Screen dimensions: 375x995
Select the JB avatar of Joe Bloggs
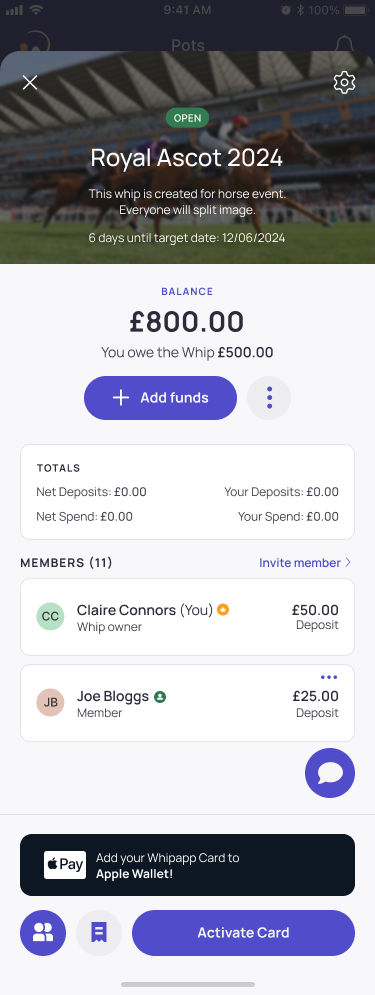(50, 703)
